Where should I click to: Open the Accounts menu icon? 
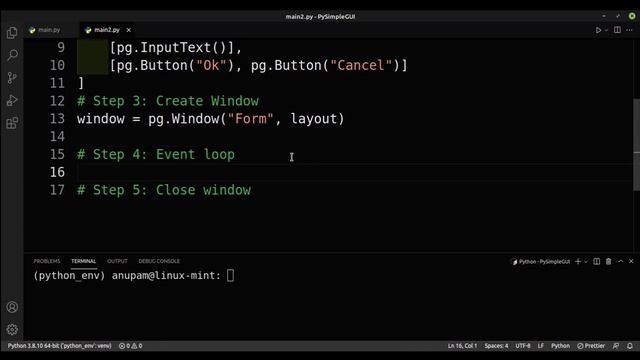tap(12, 307)
